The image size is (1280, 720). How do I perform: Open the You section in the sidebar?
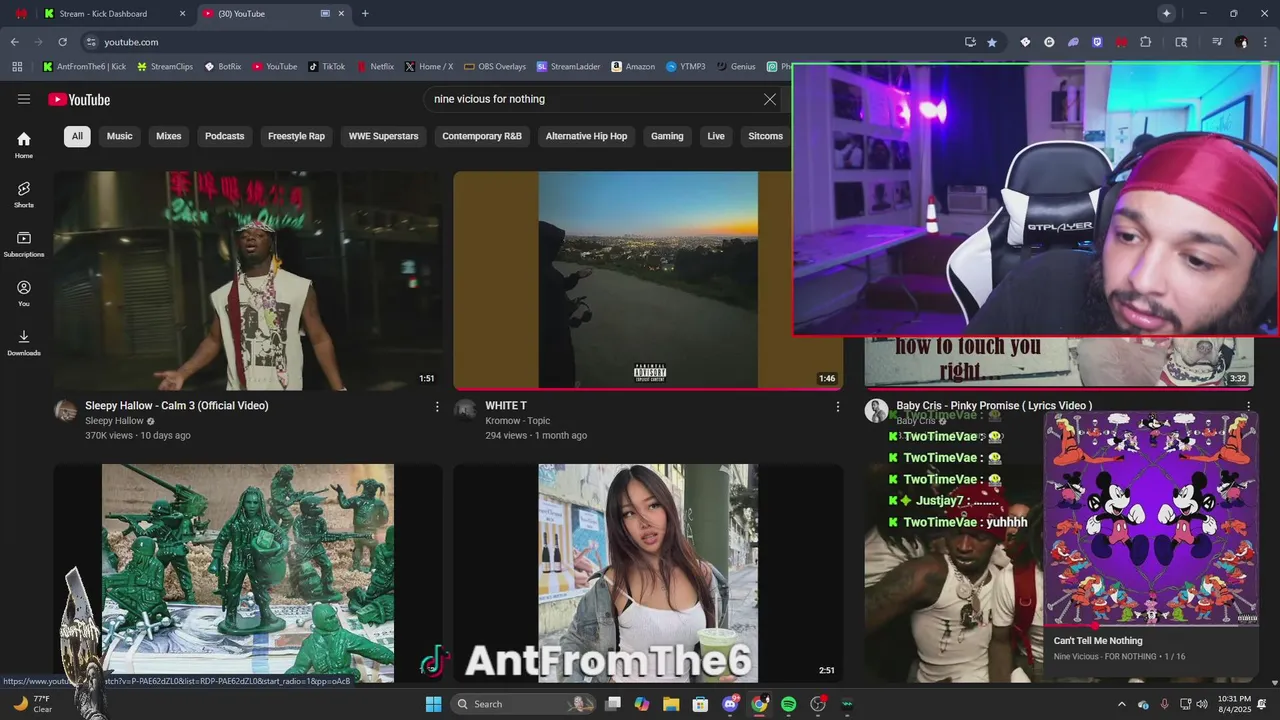tap(24, 293)
